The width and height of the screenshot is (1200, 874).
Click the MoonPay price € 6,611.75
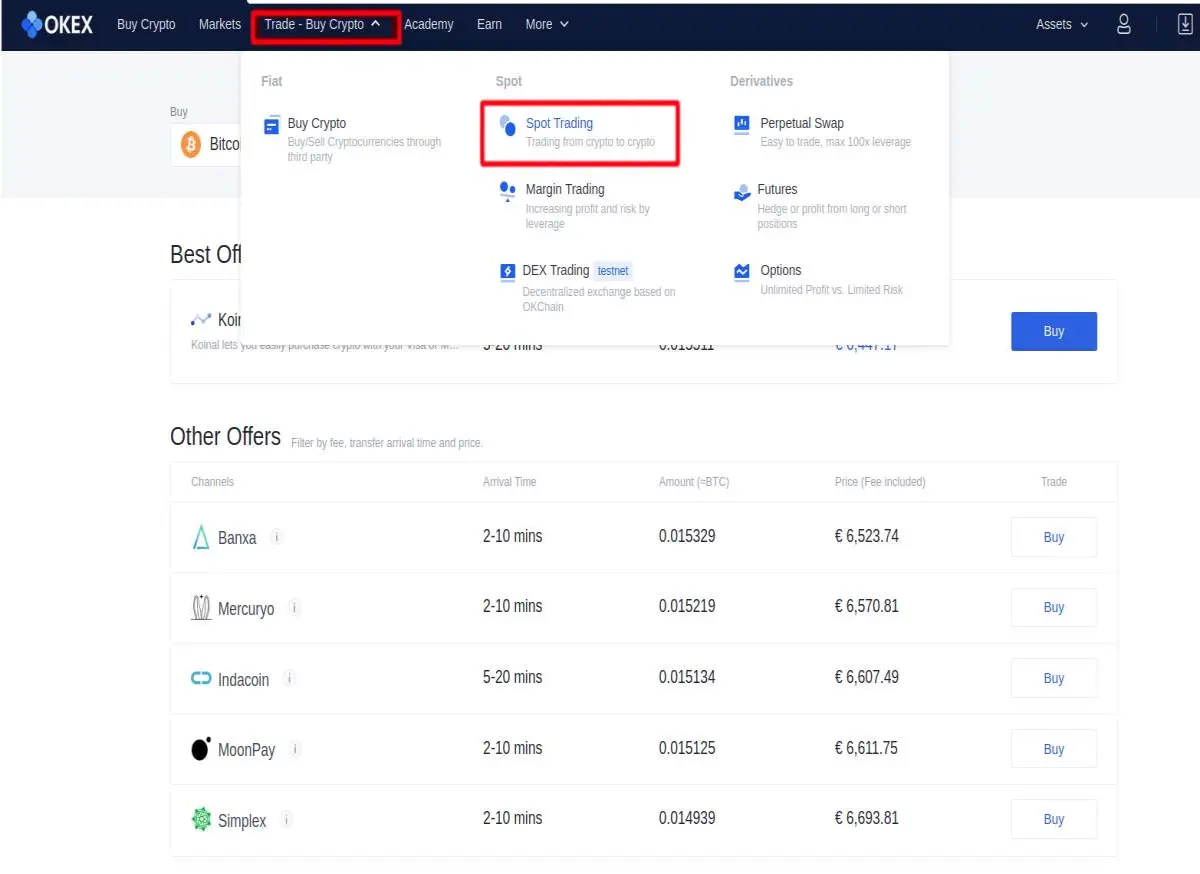(x=867, y=748)
